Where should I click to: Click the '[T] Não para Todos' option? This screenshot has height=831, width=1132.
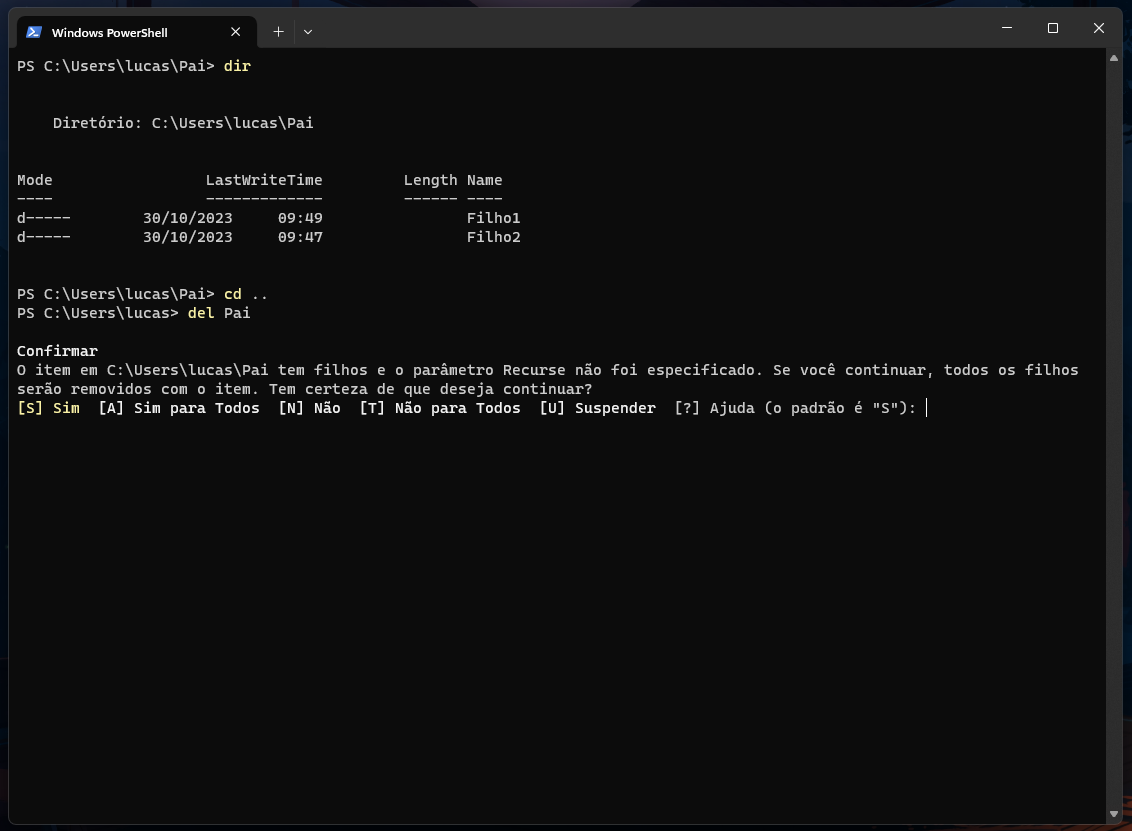(x=440, y=408)
